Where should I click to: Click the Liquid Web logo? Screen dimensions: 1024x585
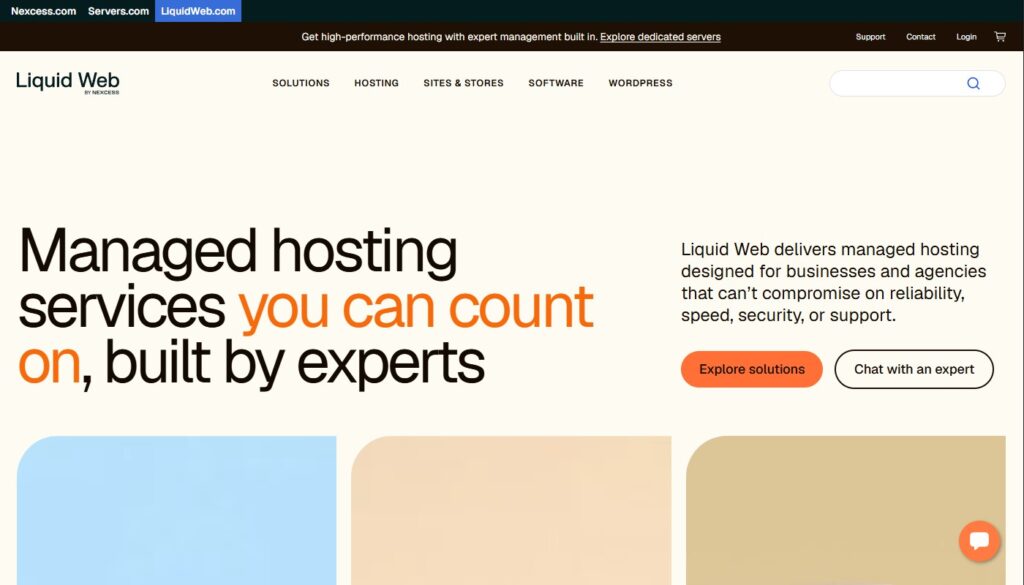68,83
